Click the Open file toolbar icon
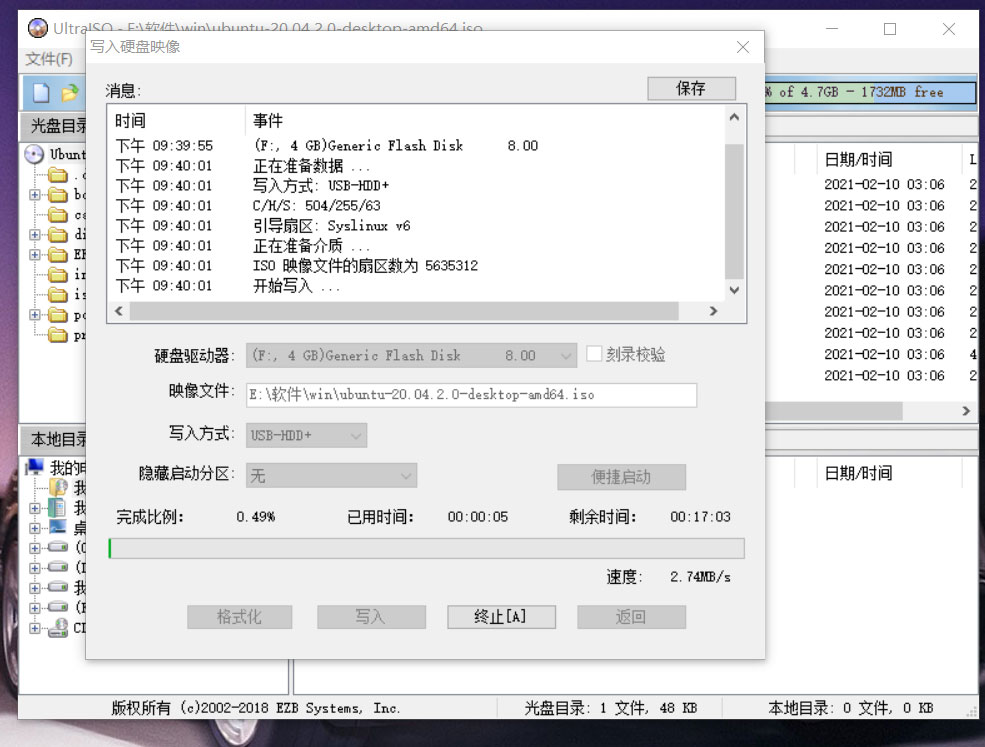The image size is (985, 747). tap(70, 93)
